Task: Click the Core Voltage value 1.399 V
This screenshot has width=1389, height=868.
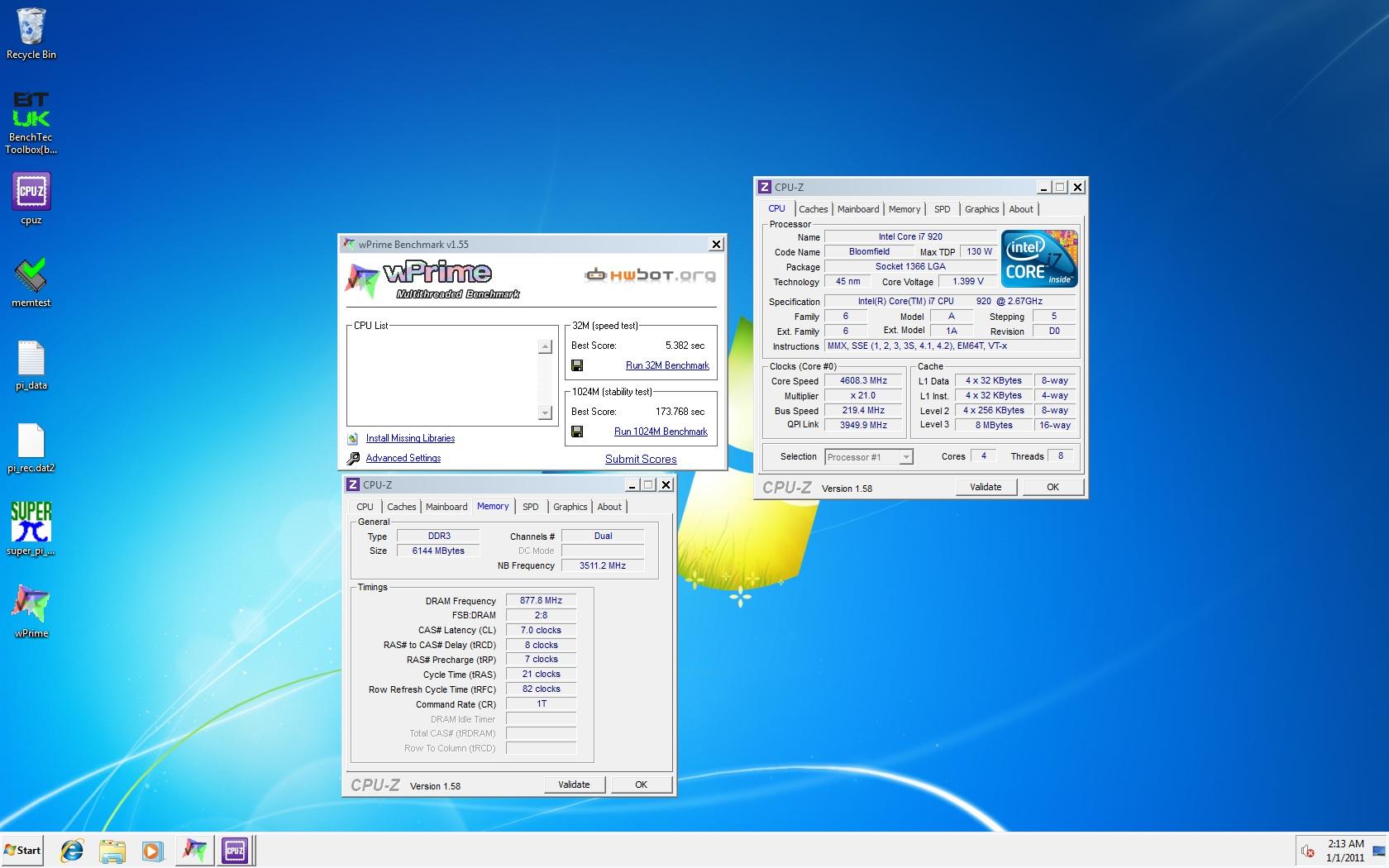Action: point(967,282)
